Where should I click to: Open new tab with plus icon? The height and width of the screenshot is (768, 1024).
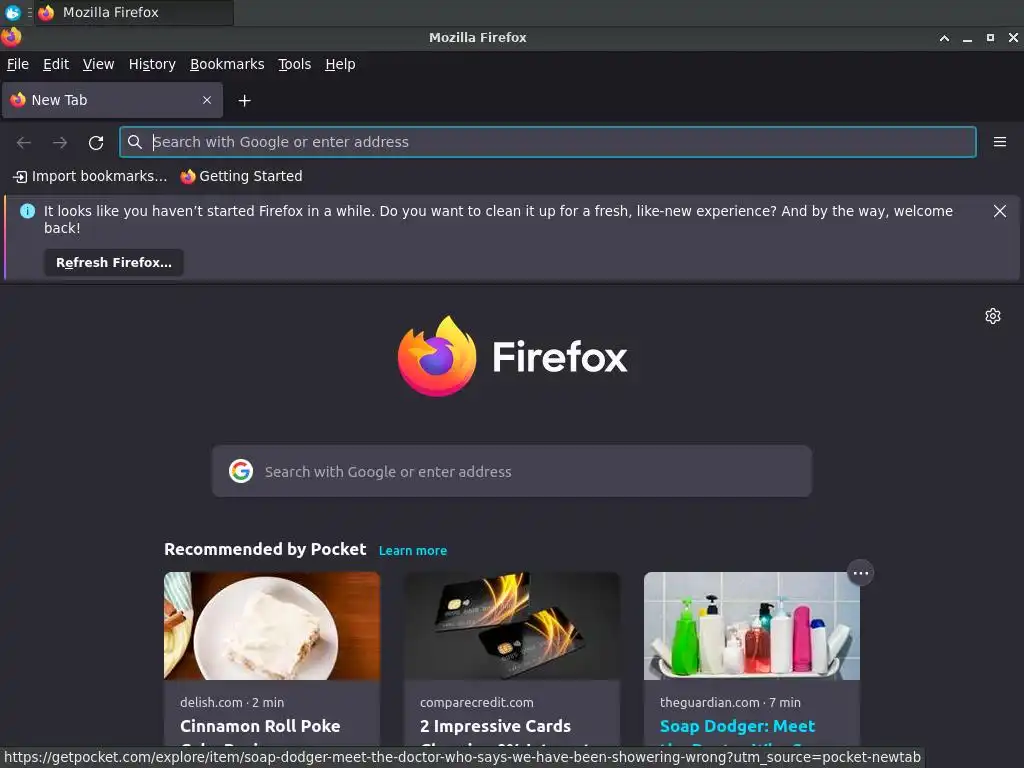point(244,101)
